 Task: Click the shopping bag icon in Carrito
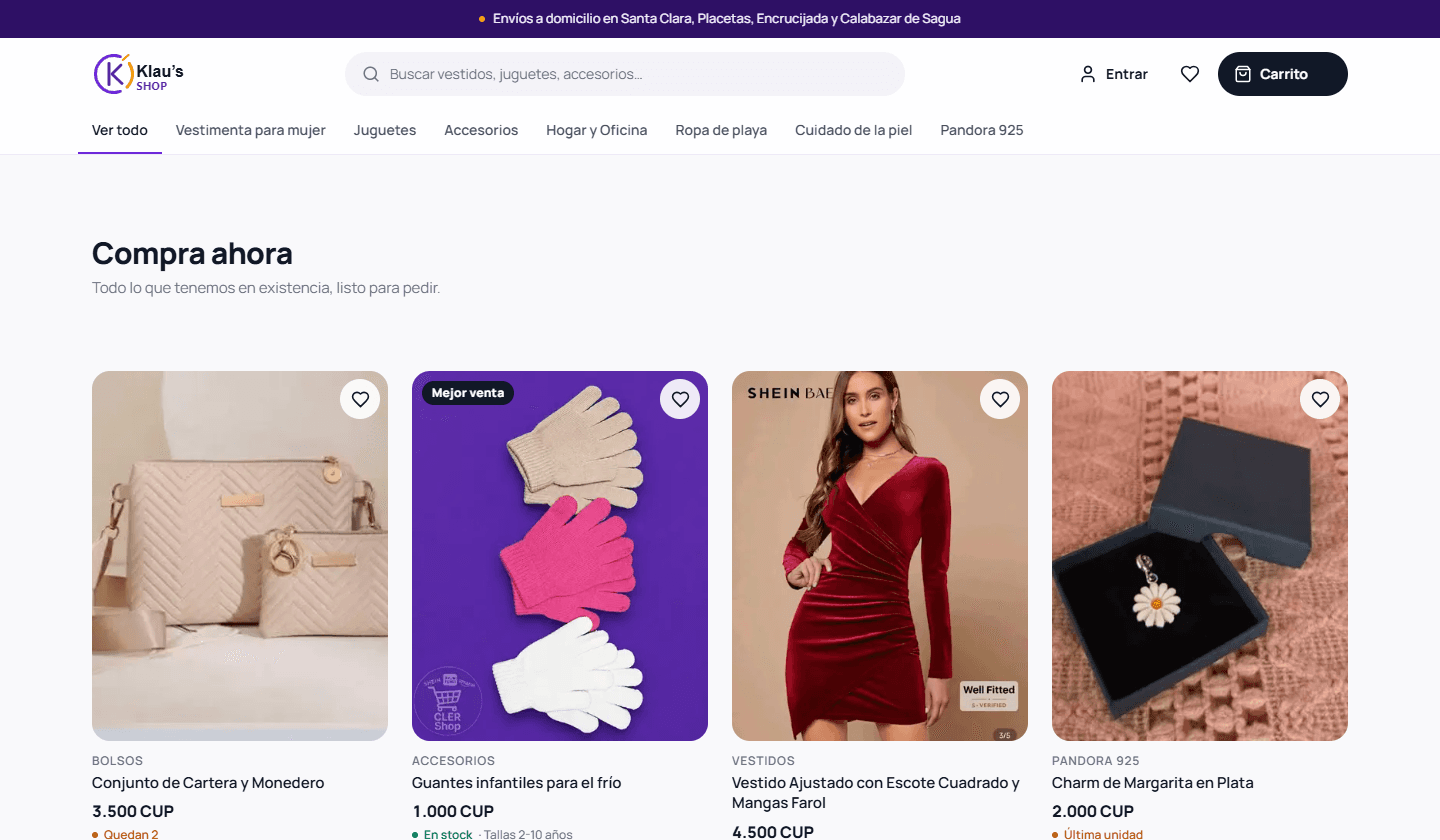point(1243,74)
